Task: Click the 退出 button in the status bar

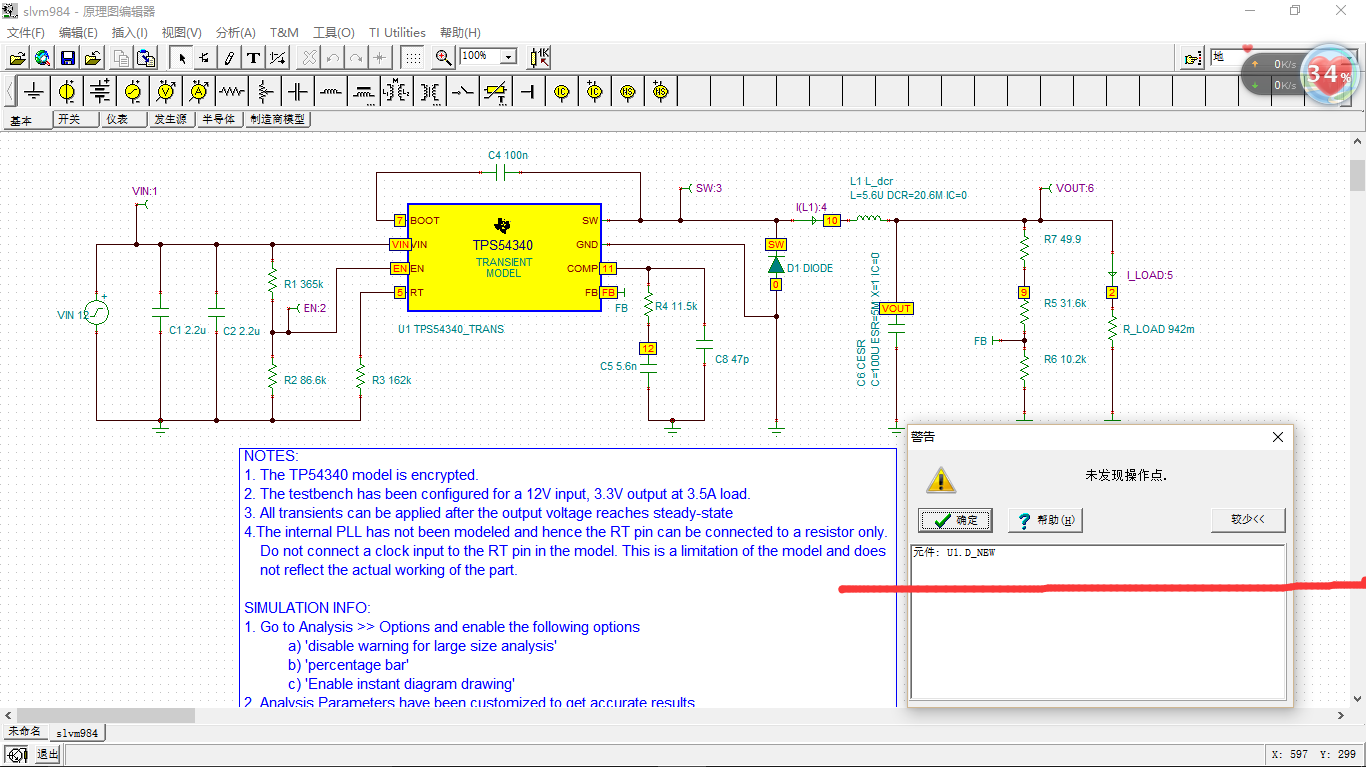Action: [47, 754]
